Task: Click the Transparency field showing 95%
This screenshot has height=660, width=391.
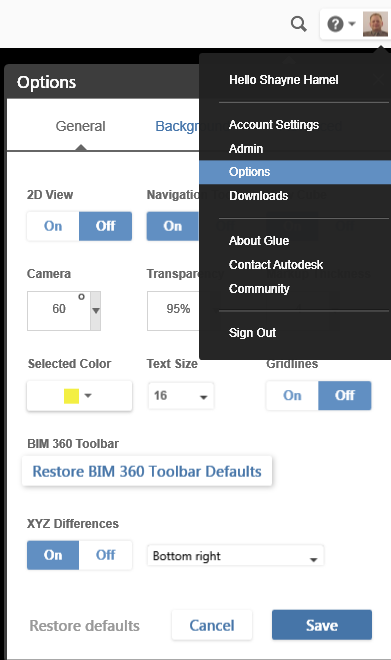Action: 173,311
